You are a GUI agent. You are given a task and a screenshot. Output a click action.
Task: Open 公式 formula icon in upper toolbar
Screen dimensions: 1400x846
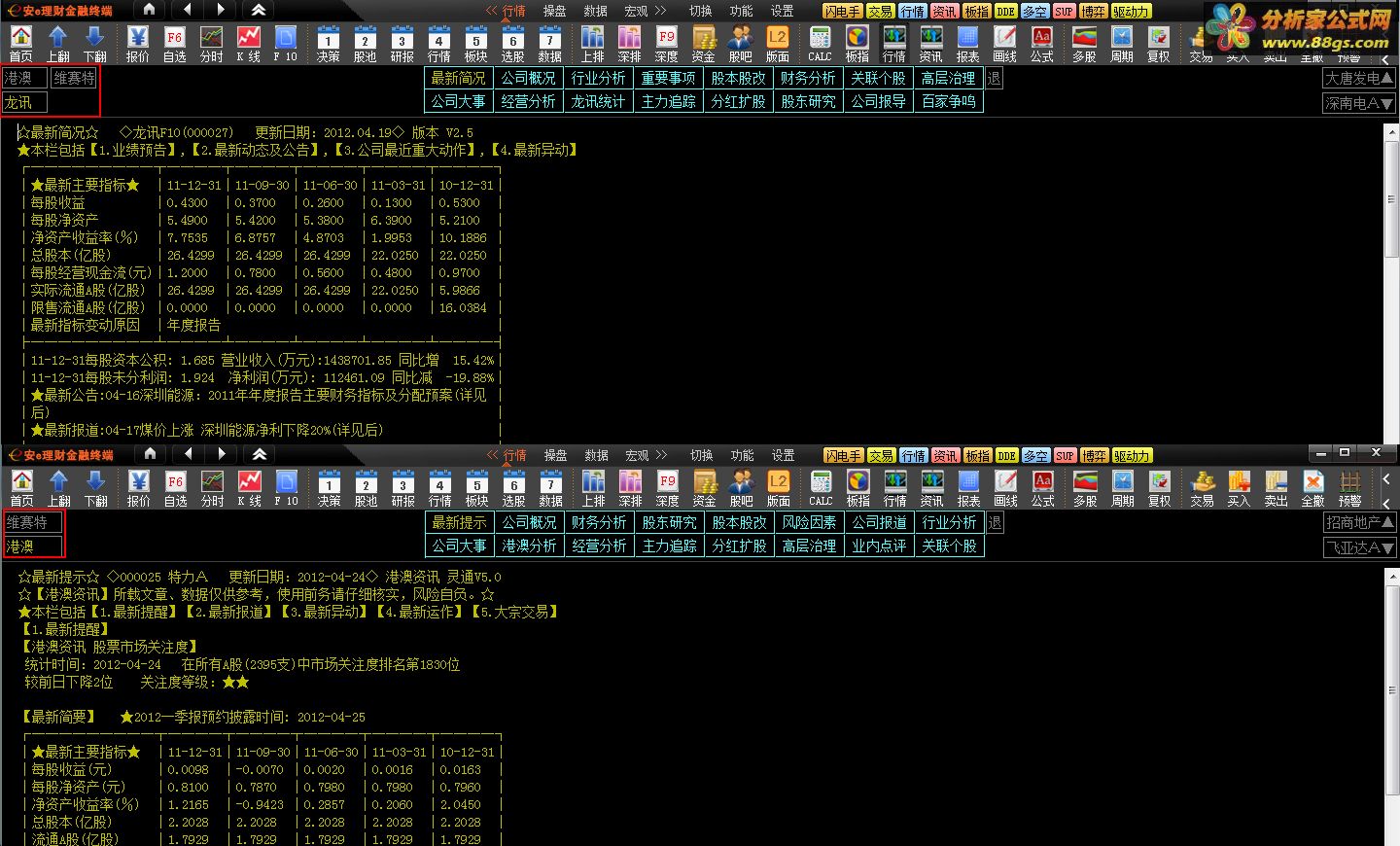[1042, 44]
